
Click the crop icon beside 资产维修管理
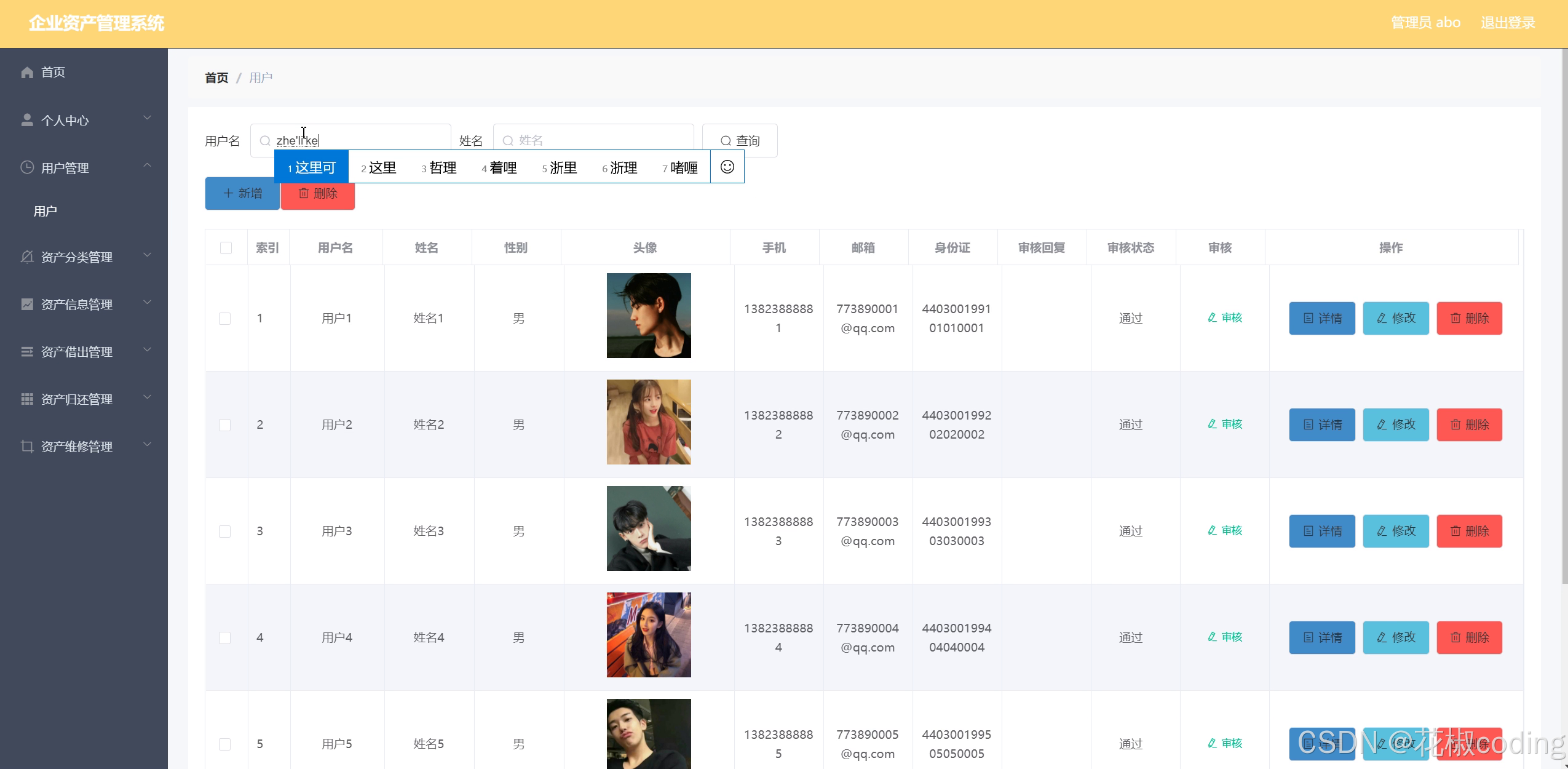click(27, 446)
